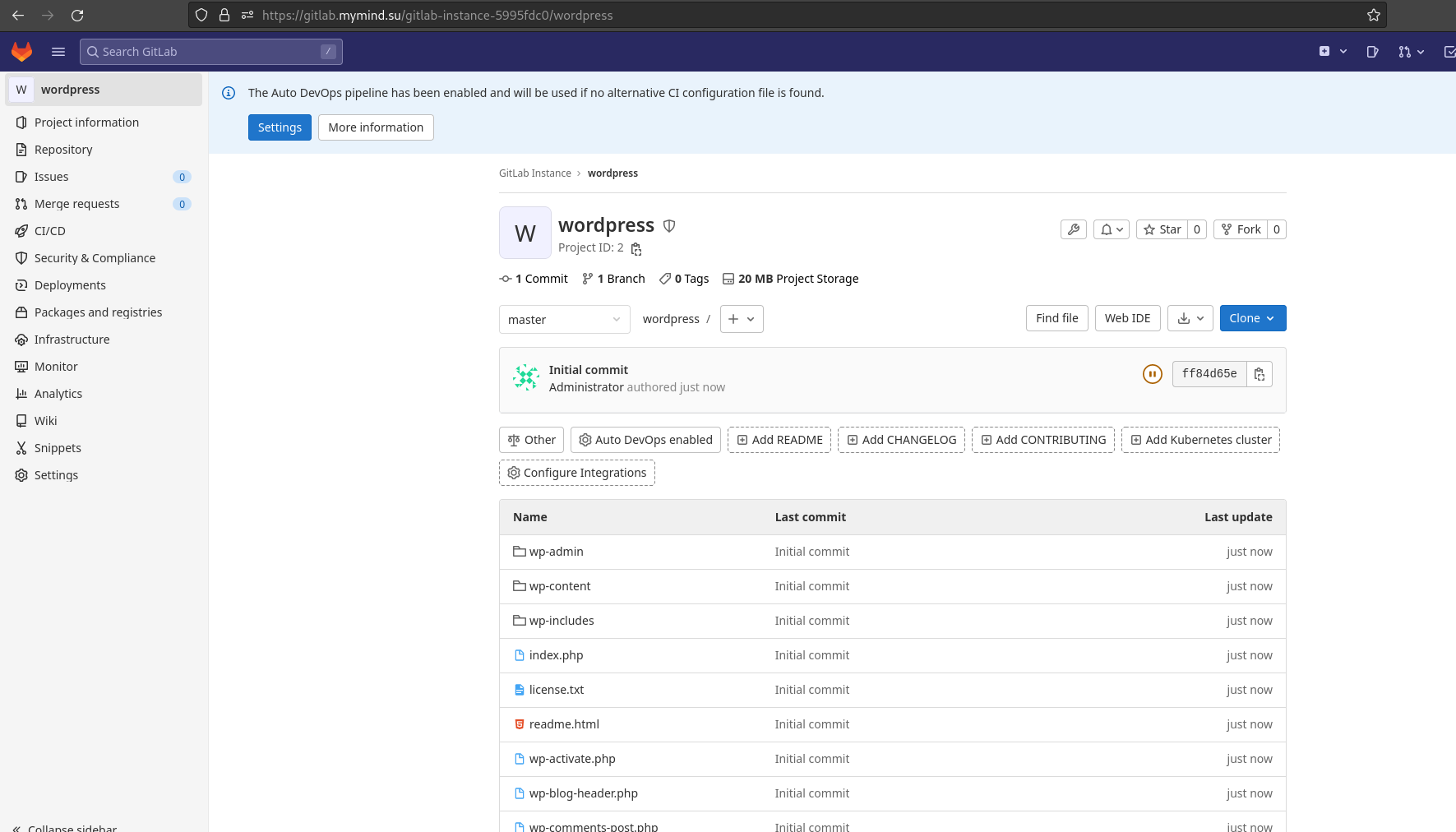Image resolution: width=1456 pixels, height=832 pixels.
Task: Click the paused pipeline status icon
Action: pyautogui.click(x=1153, y=374)
